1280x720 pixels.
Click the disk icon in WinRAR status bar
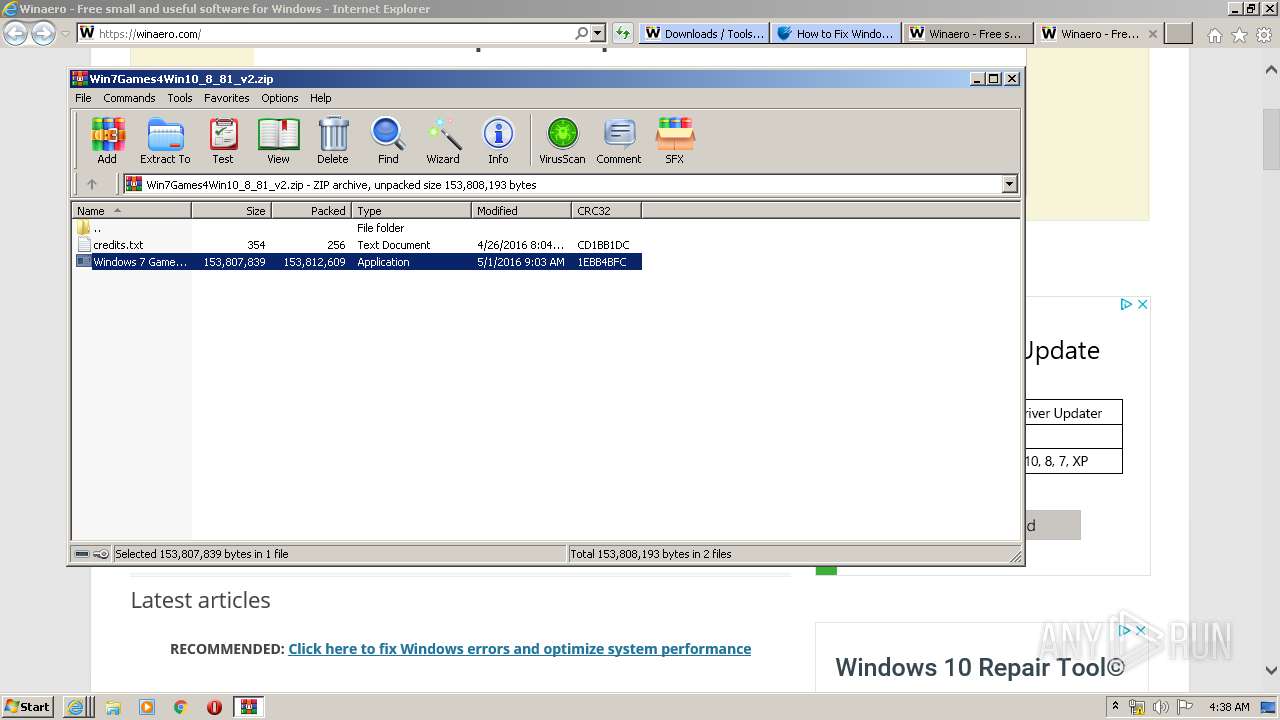82,554
